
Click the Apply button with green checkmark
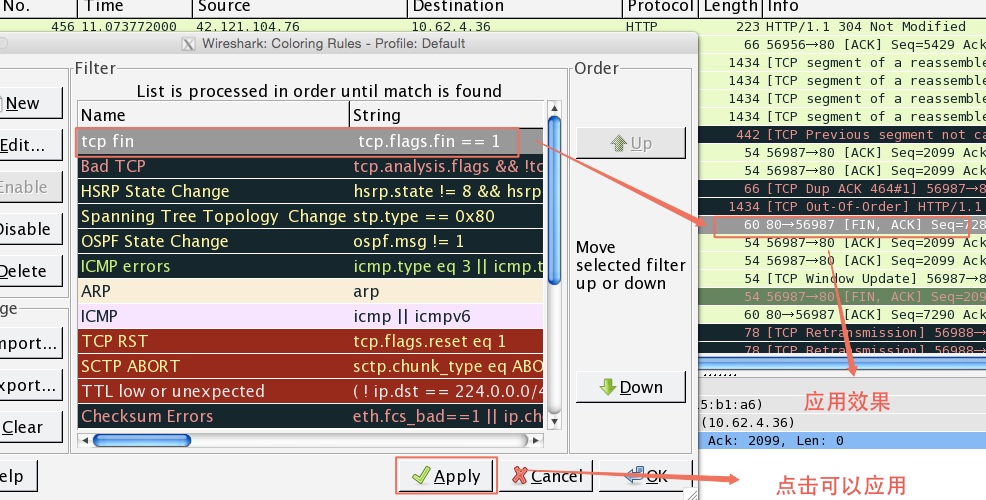click(446, 476)
